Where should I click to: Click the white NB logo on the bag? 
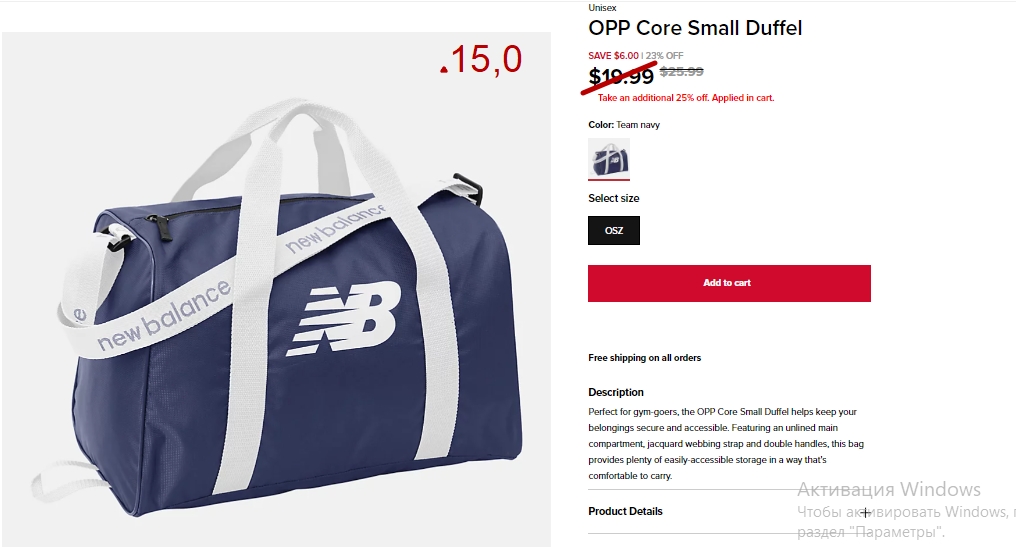coord(343,318)
